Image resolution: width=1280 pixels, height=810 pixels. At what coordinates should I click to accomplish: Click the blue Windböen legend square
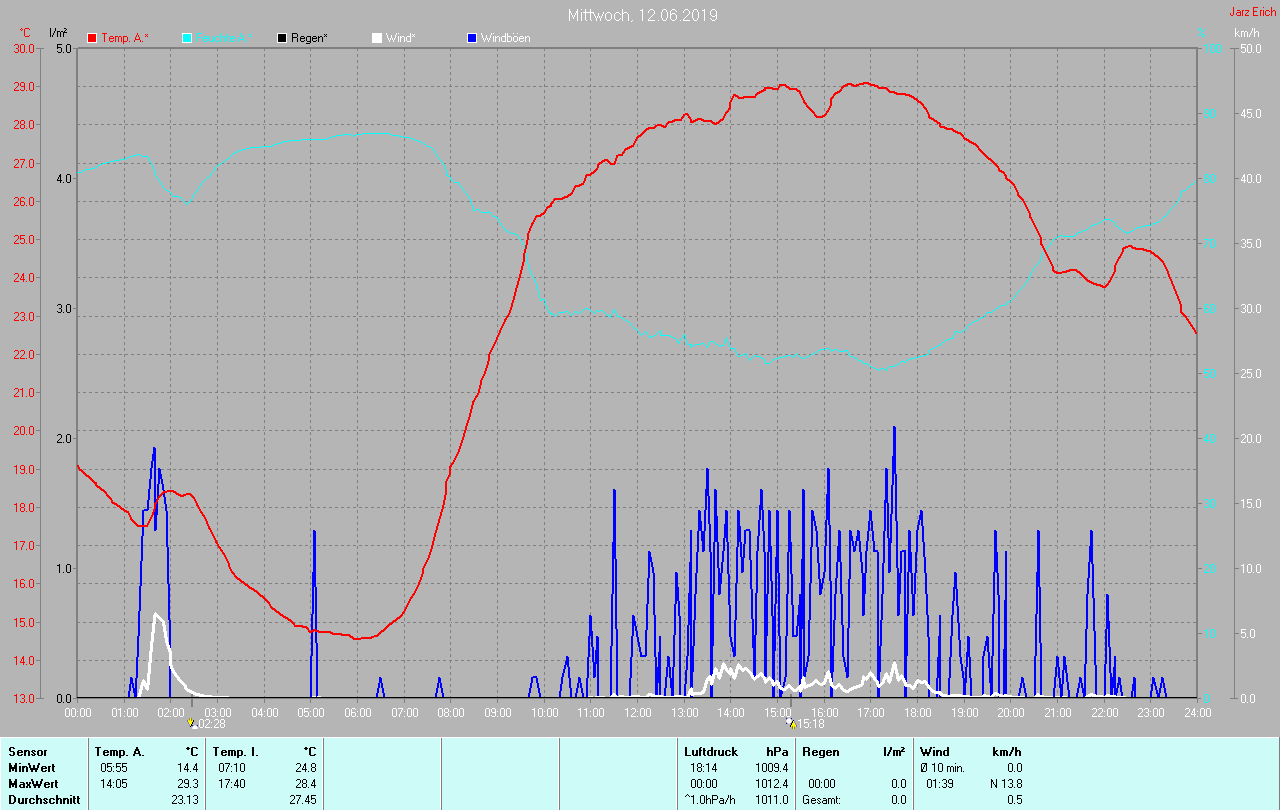(x=472, y=38)
